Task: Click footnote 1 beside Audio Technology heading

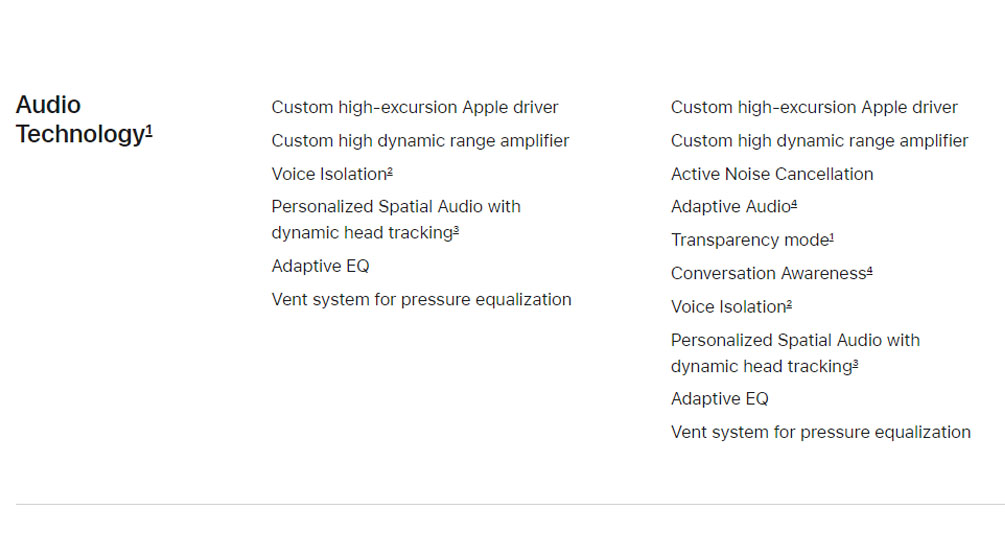Action: click(149, 129)
